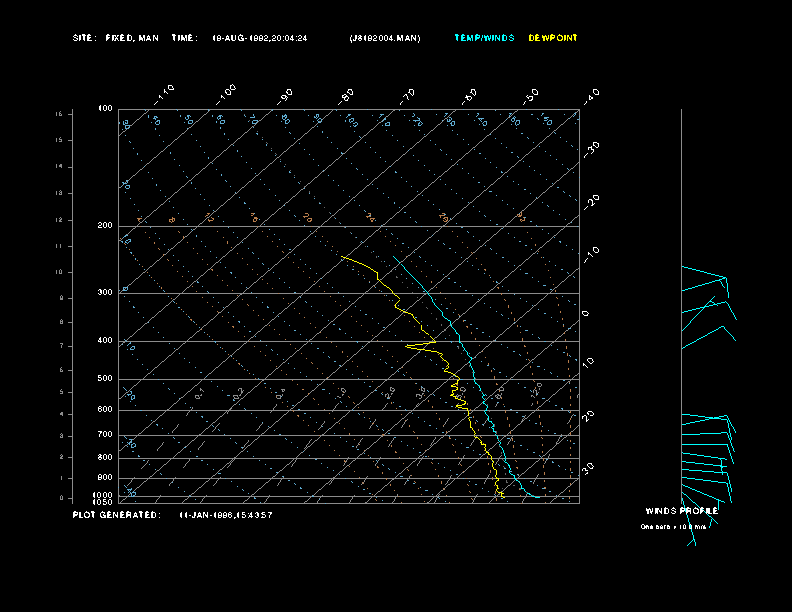
Task: Click the 300 pressure level label
Action: pyautogui.click(x=105, y=293)
